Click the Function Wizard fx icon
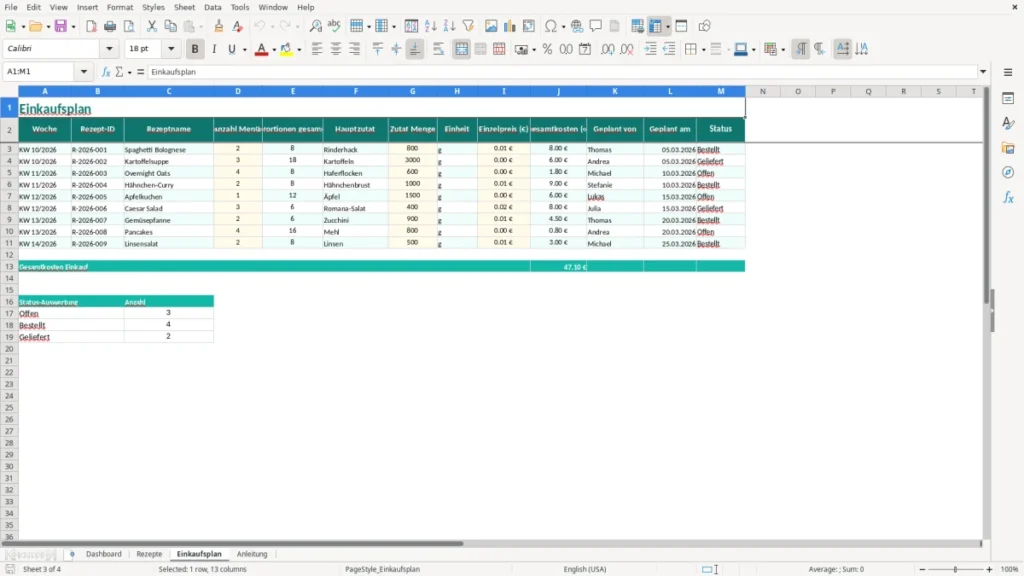Screen dimensions: 1024x576 coord(106,72)
